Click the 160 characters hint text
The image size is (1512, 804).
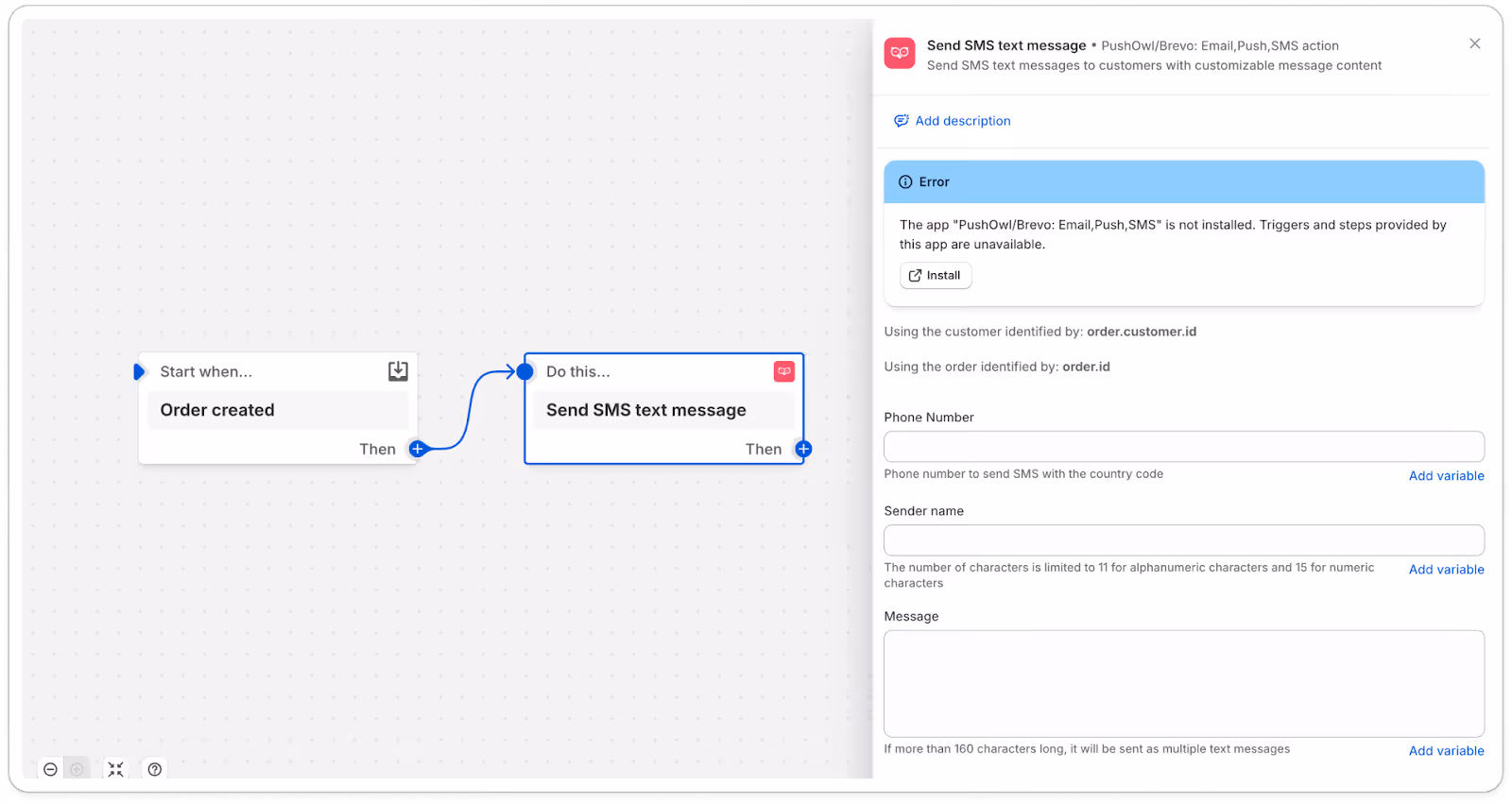(x=1087, y=749)
